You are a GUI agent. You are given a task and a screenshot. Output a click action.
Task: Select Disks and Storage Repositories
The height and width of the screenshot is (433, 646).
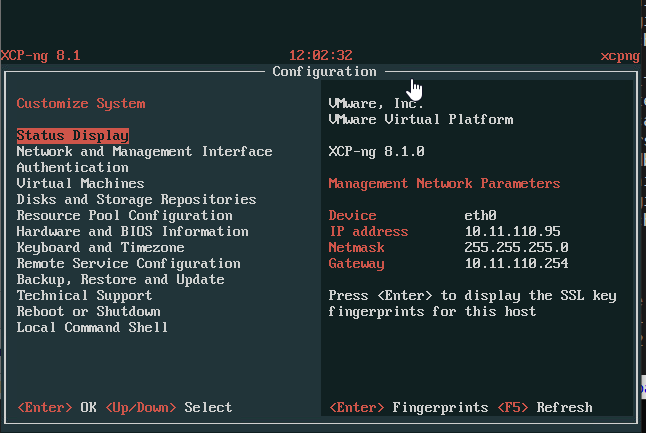[x=136, y=200]
